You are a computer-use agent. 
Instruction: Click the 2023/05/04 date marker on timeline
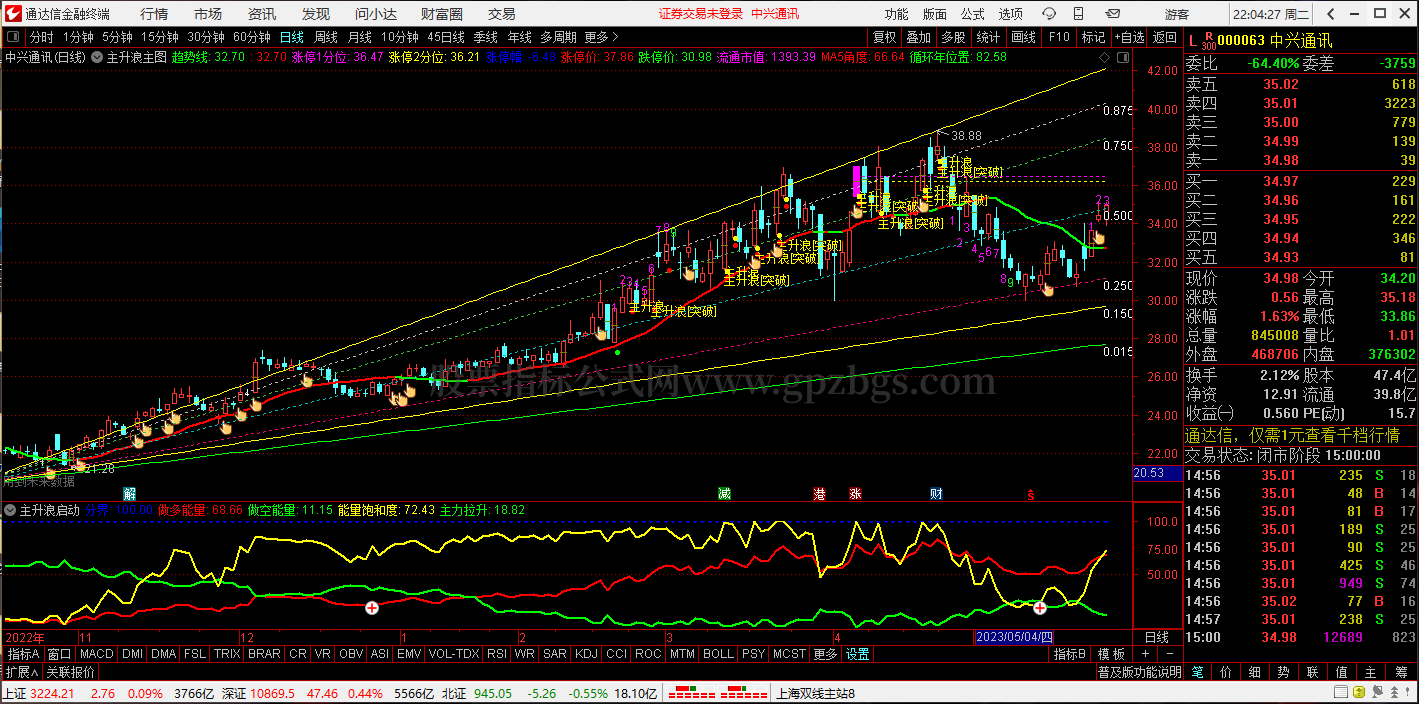1015,637
